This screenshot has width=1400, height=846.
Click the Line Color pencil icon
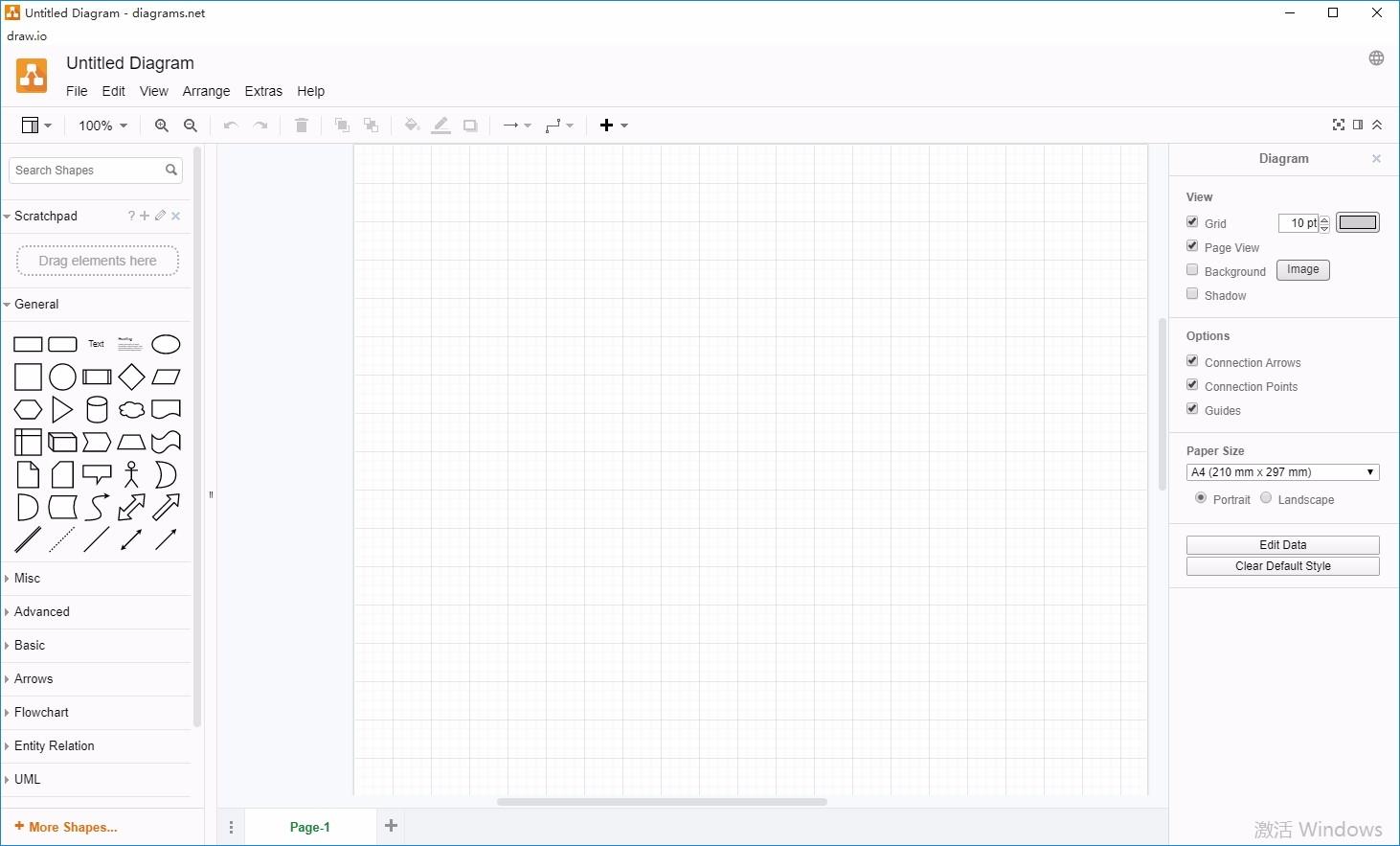tap(440, 126)
